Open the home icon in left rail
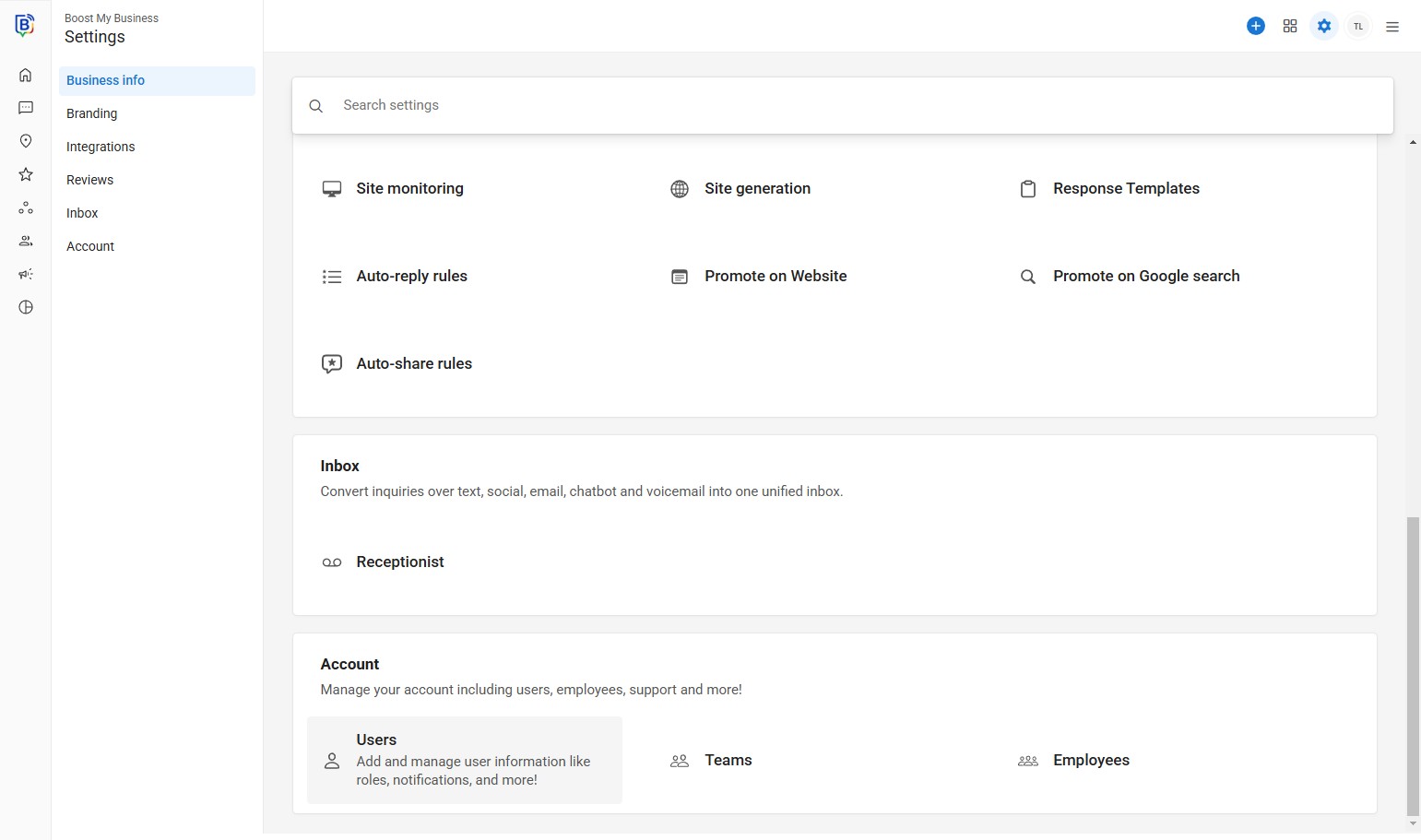 click(x=26, y=75)
